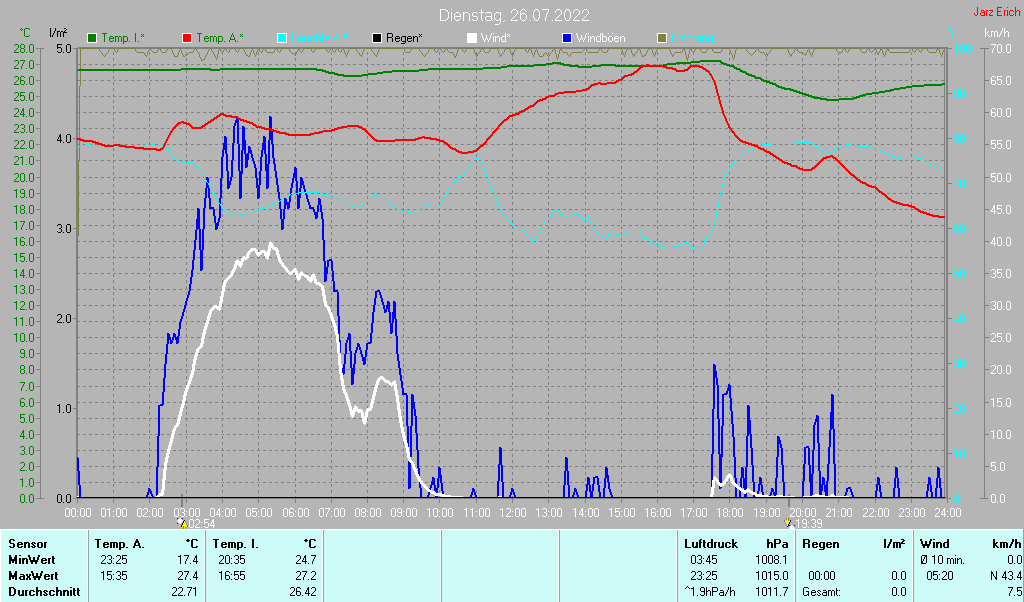Click the Luftdruck maximum 1015.0
Image resolution: width=1024 pixels, height=602 pixels.
[771, 577]
